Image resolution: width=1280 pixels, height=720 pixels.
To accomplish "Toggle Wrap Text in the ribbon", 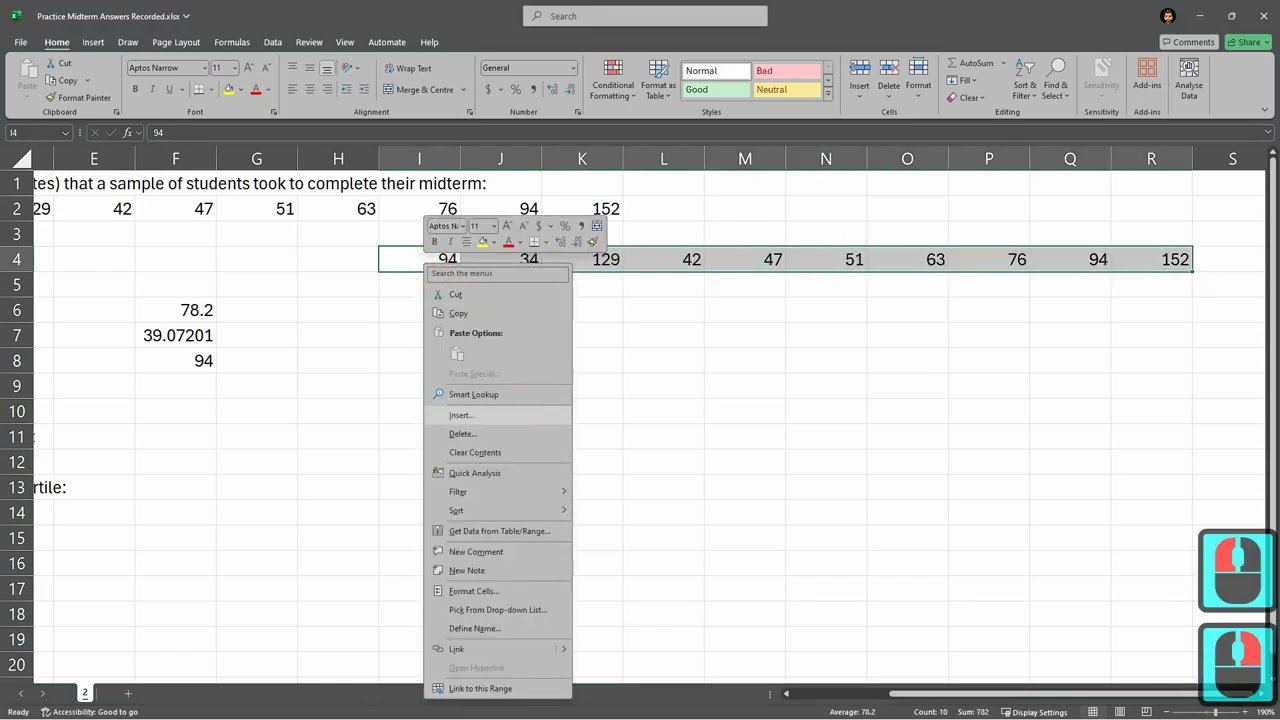I will pos(408,68).
